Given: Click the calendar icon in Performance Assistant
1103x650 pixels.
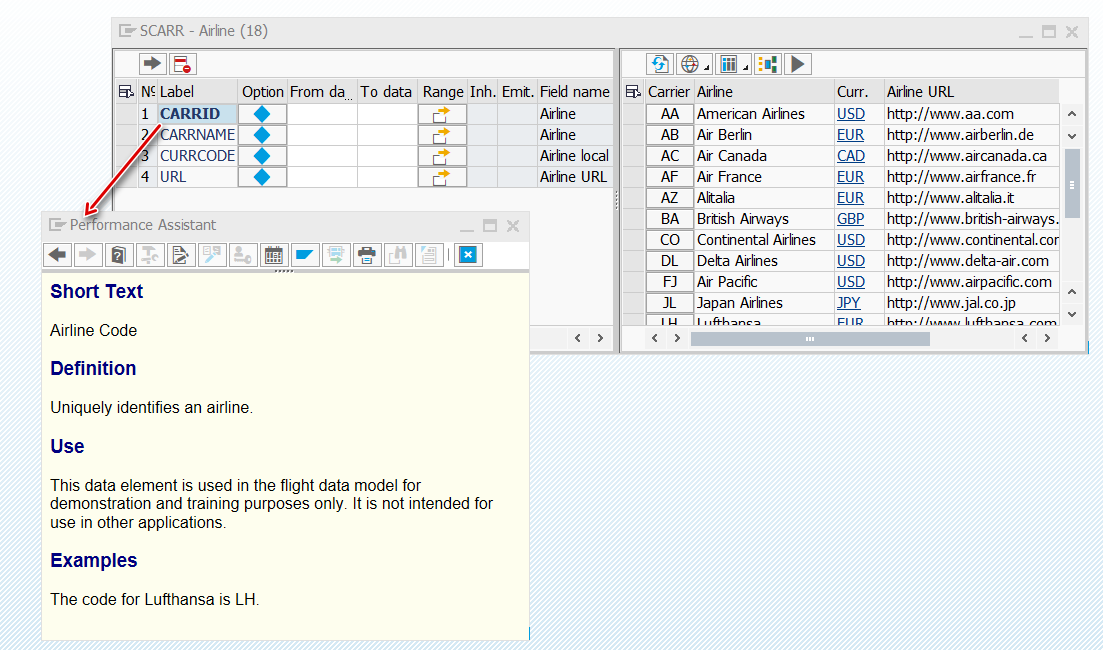Looking at the screenshot, I should [274, 255].
